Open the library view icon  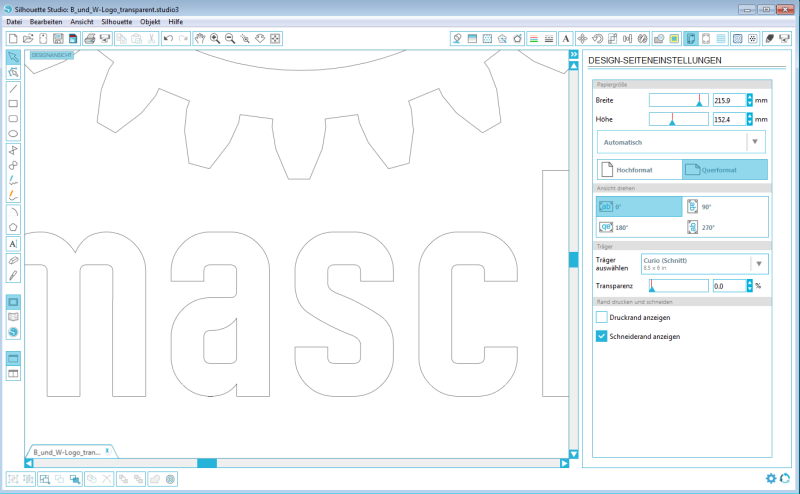[13, 317]
